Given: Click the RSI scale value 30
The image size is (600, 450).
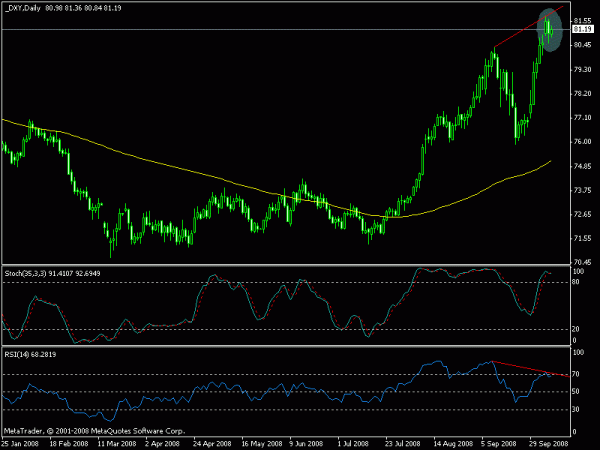Looking at the screenshot, I should click(x=576, y=410).
